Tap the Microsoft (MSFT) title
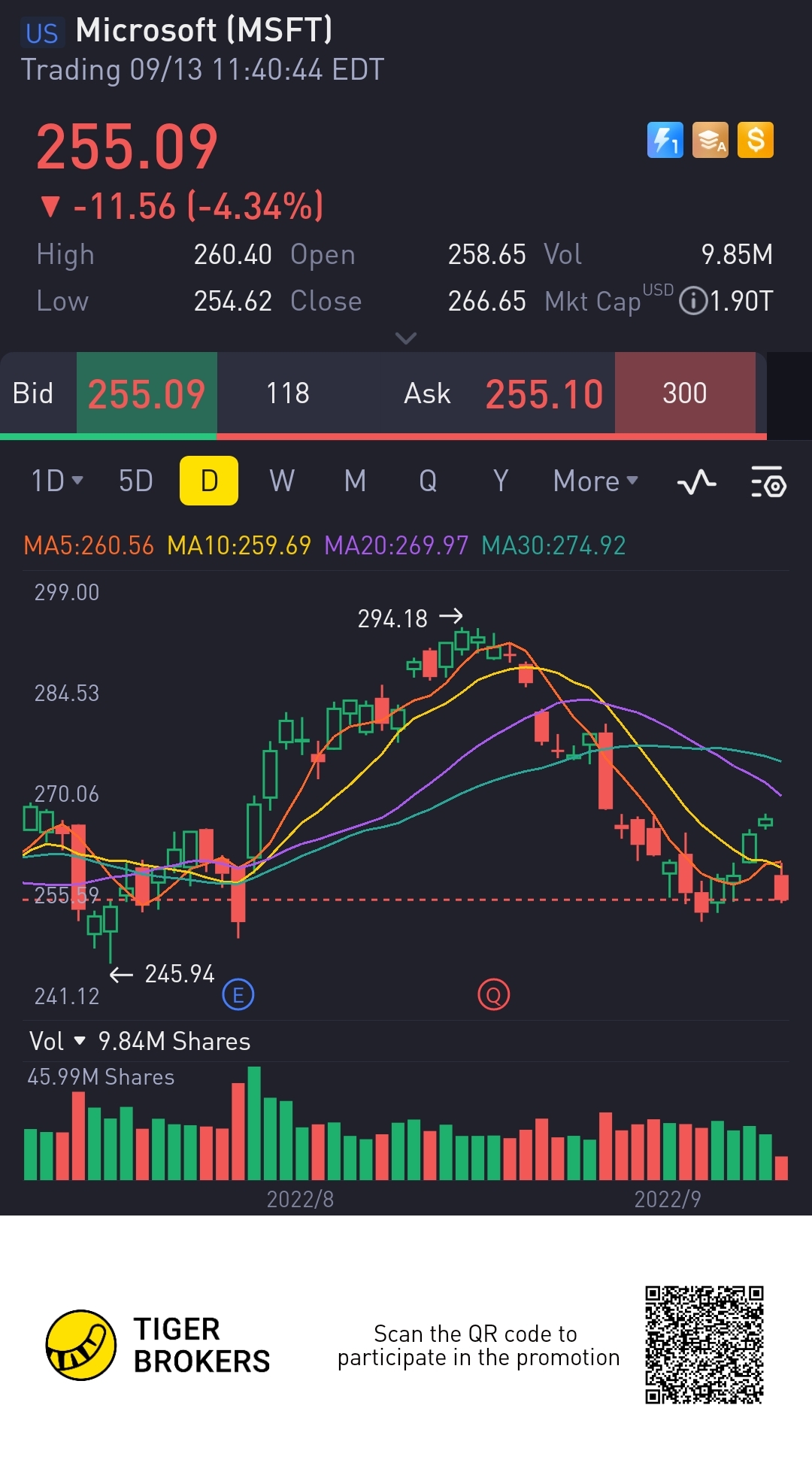This screenshot has height=1475, width=812. coord(205,31)
